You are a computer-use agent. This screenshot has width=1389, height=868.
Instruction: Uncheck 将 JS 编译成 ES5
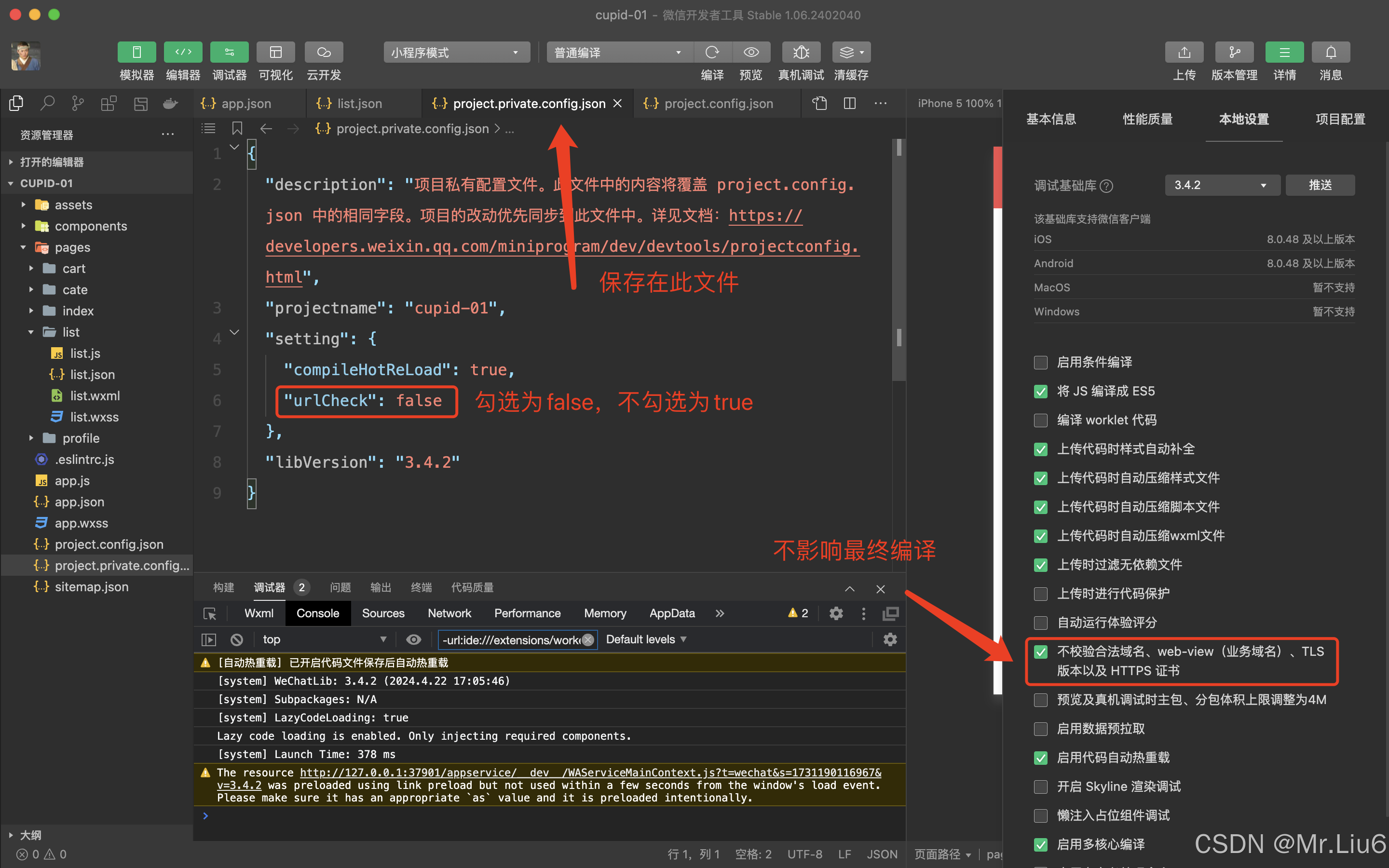pos(1041,392)
